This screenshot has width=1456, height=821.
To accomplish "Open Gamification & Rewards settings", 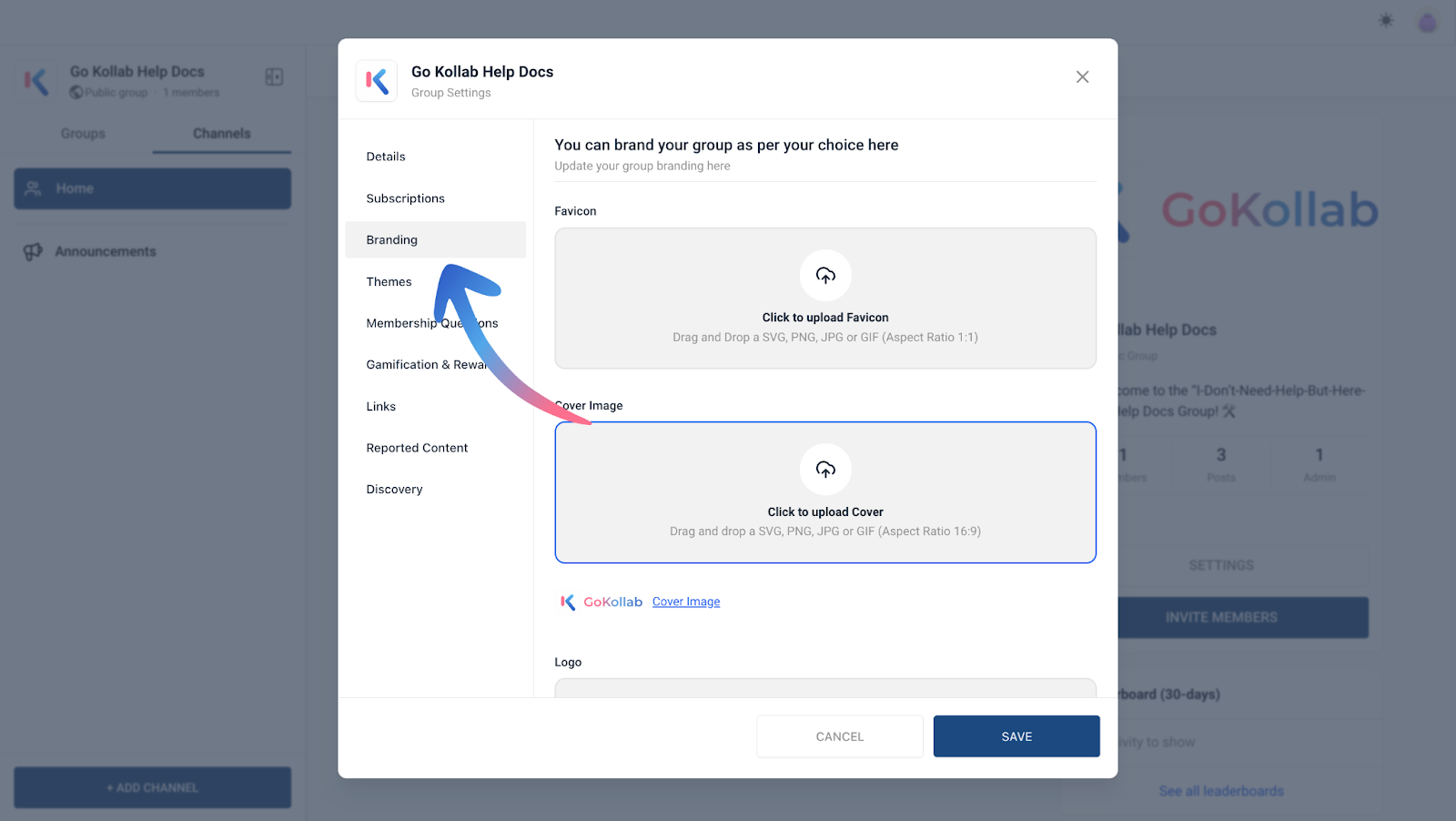I will point(435,364).
